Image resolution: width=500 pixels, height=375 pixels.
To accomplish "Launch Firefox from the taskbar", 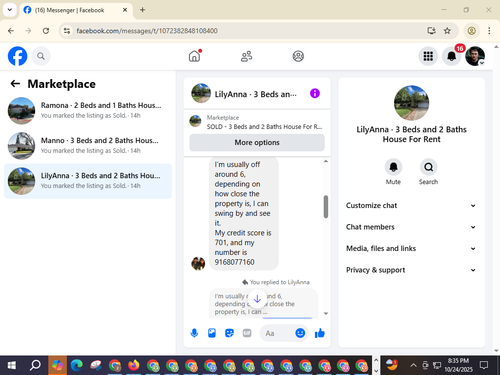I will pyautogui.click(x=134, y=365).
